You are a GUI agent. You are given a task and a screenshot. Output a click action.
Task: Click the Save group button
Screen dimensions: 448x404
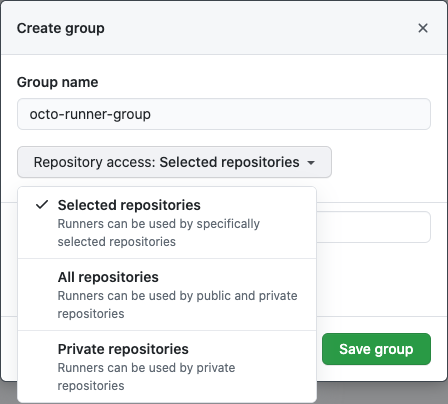376,349
